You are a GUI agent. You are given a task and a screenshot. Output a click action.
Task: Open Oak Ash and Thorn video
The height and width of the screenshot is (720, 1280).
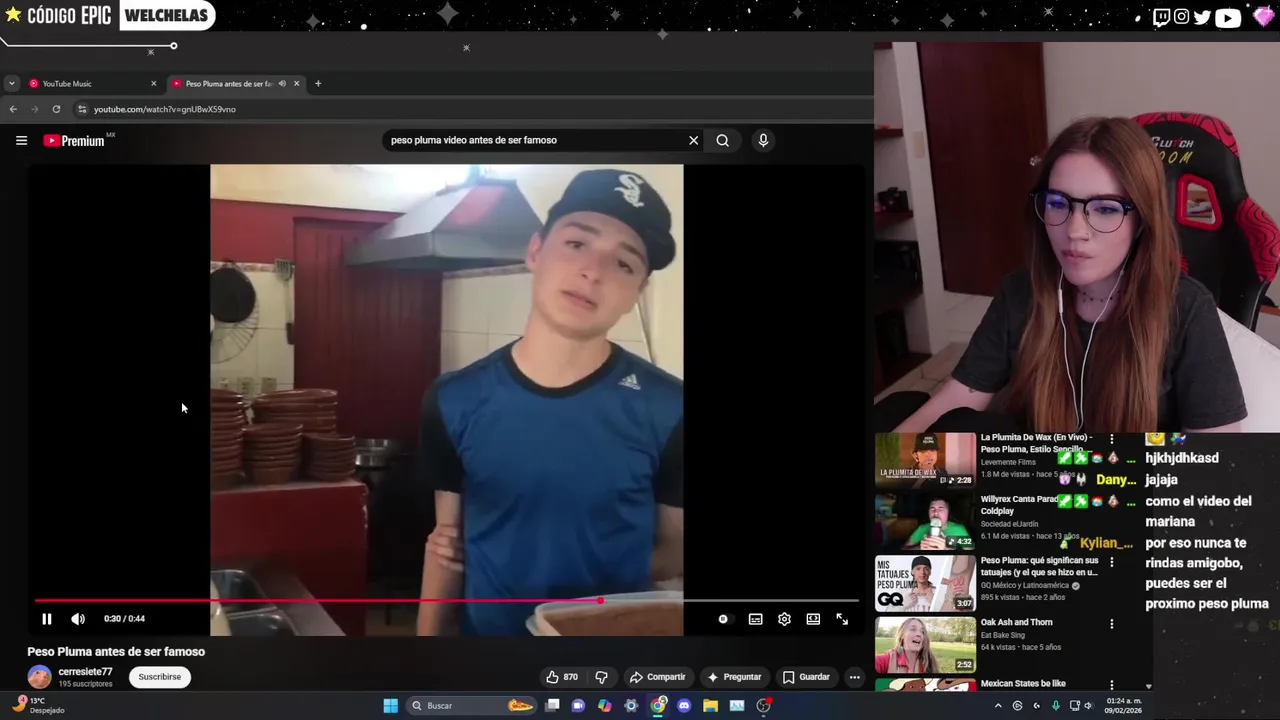click(925, 645)
